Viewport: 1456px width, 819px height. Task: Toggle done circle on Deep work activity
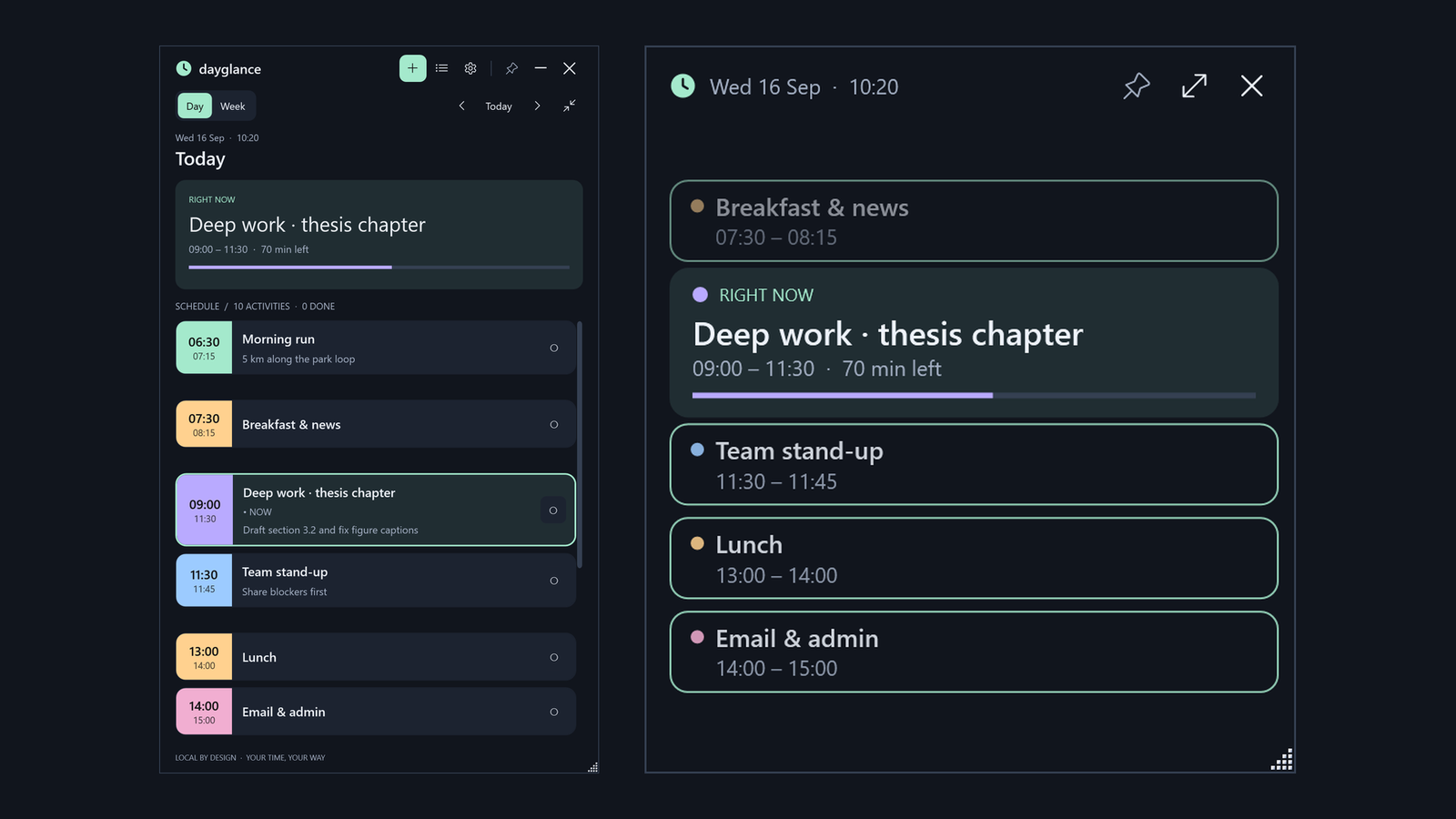pyautogui.click(x=553, y=511)
